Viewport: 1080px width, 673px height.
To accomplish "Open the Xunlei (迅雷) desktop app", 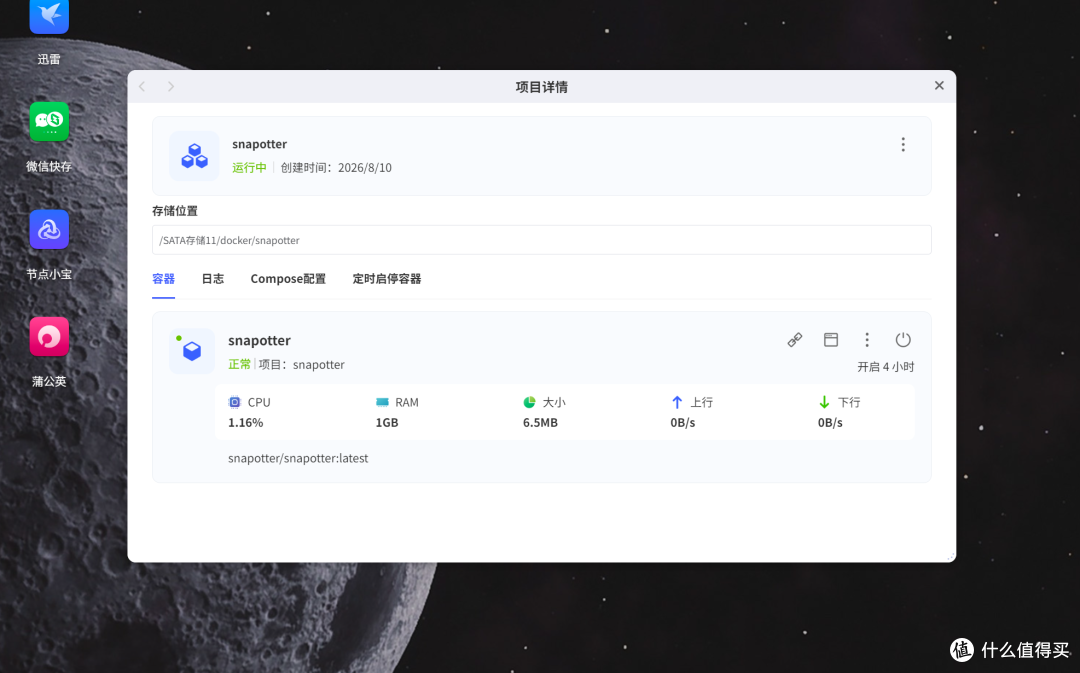I will pos(49,16).
